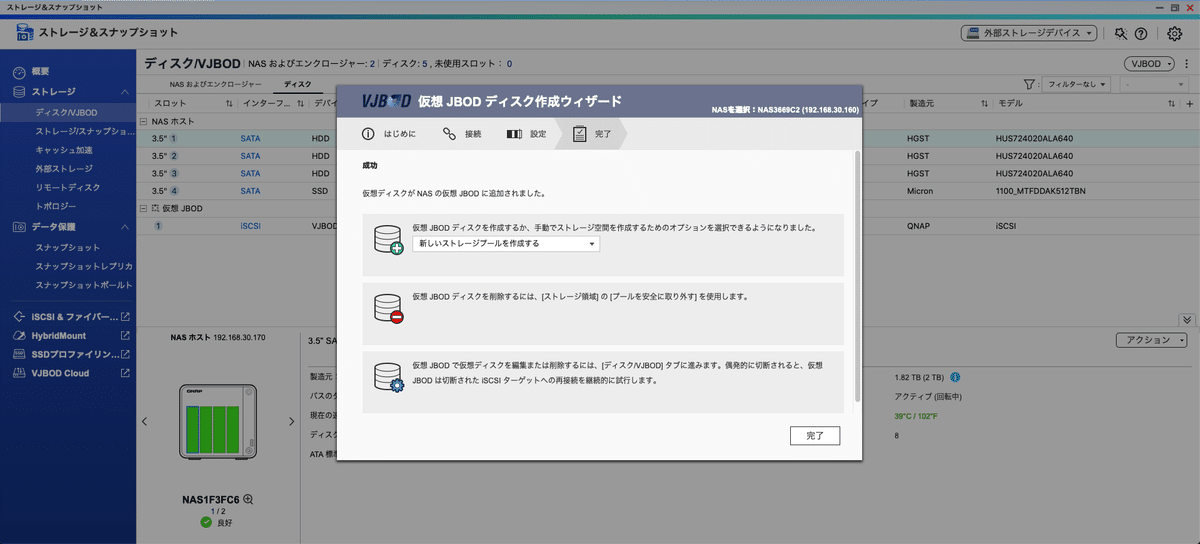Open the VJBOD dropdown button
This screenshot has width=1200, height=544.
tap(1149, 63)
